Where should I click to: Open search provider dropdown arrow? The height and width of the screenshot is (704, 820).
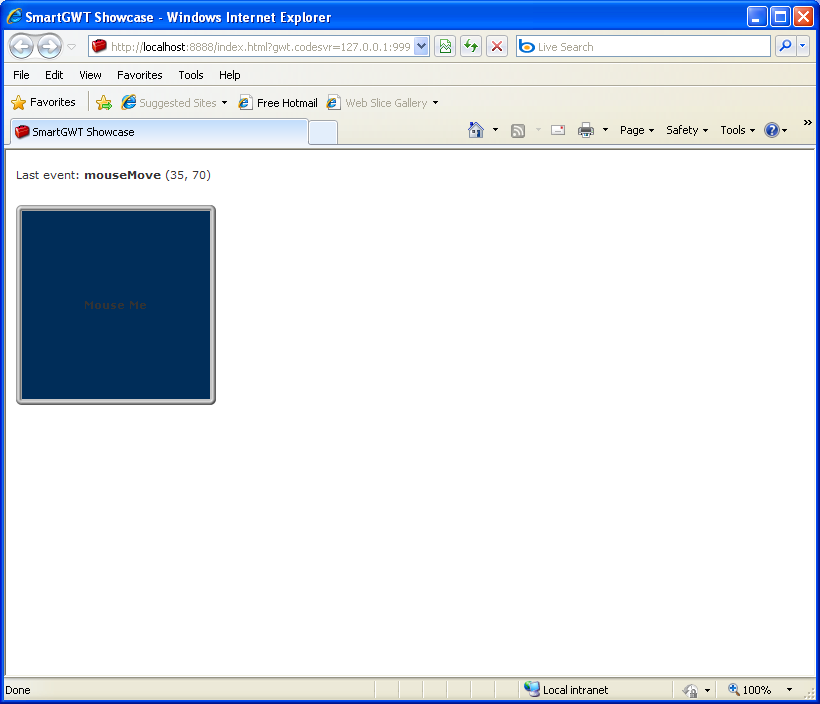803,47
